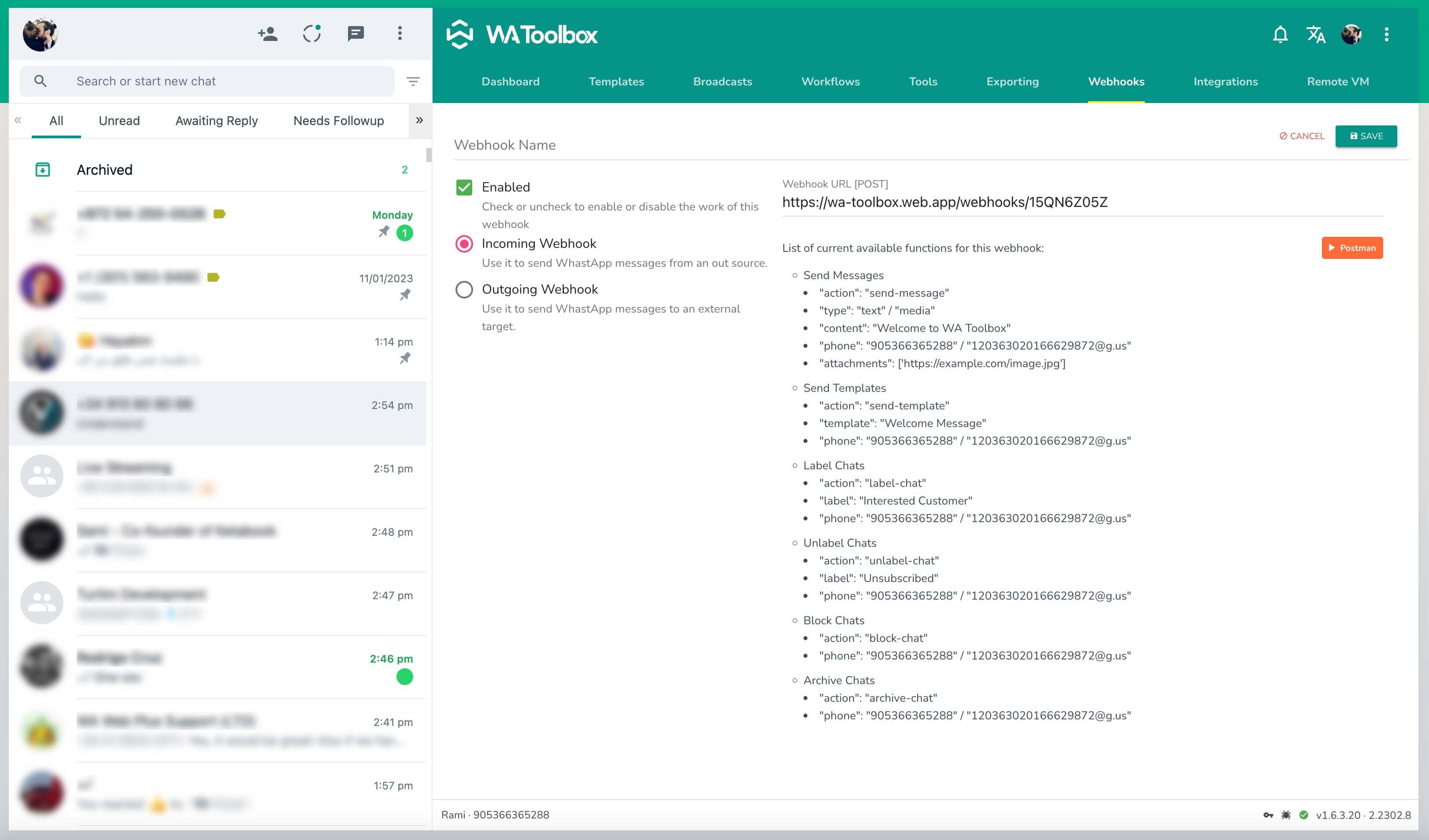Switch to the Broadcasts tab
The height and width of the screenshot is (840, 1429).
point(722,81)
